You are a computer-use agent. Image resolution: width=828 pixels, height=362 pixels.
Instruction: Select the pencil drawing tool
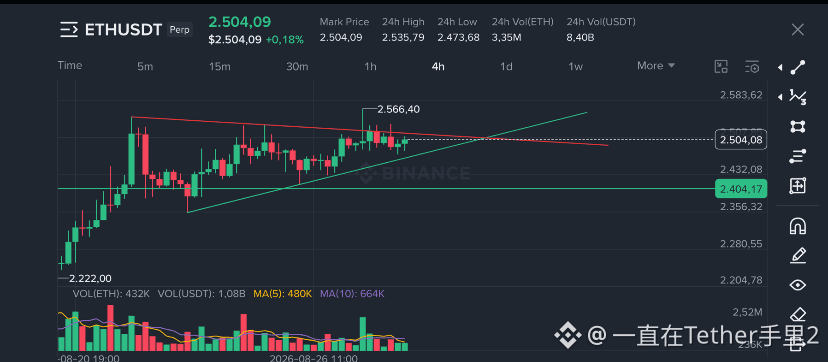pyautogui.click(x=797, y=256)
